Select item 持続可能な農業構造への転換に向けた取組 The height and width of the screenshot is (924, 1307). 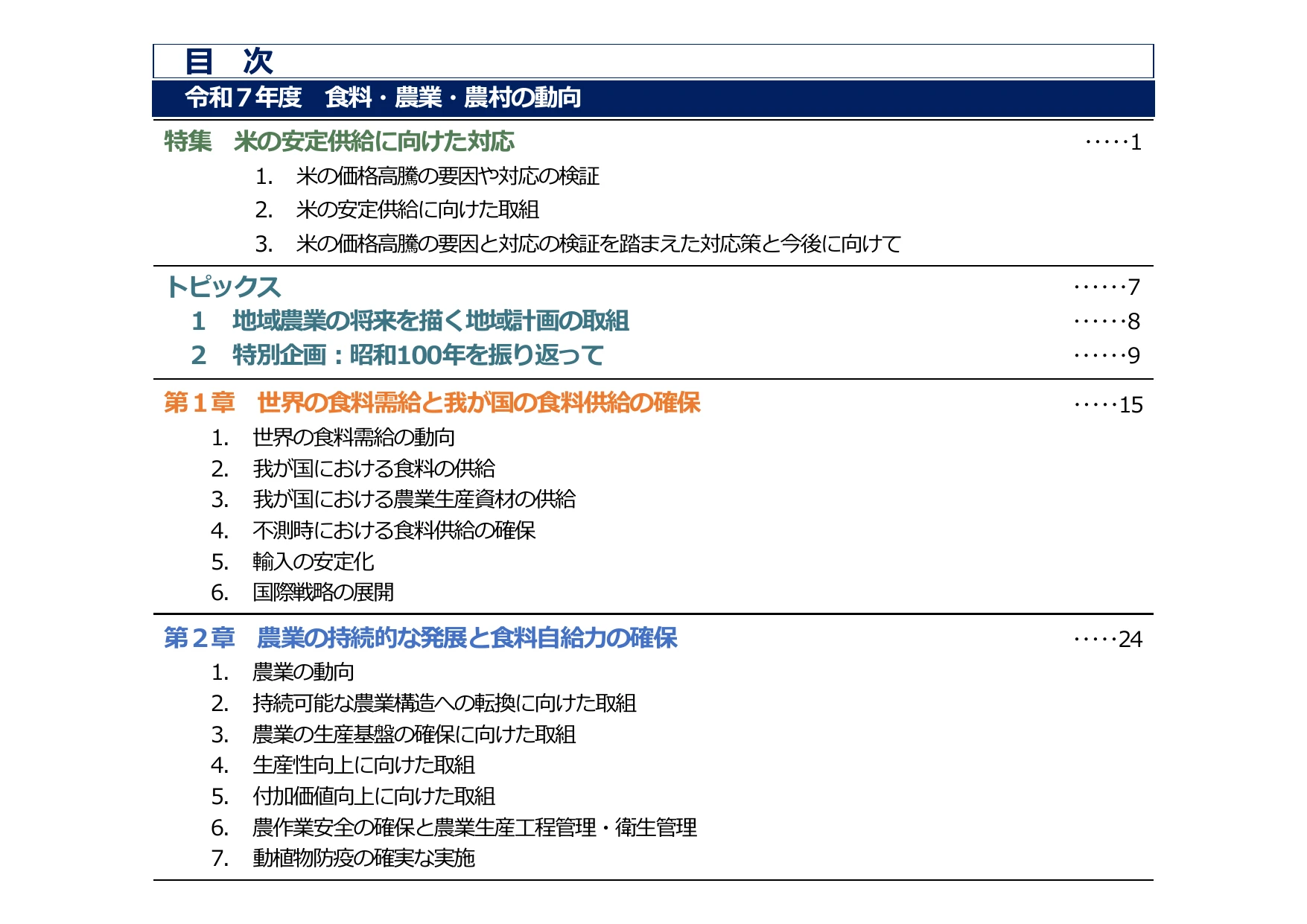pos(445,704)
